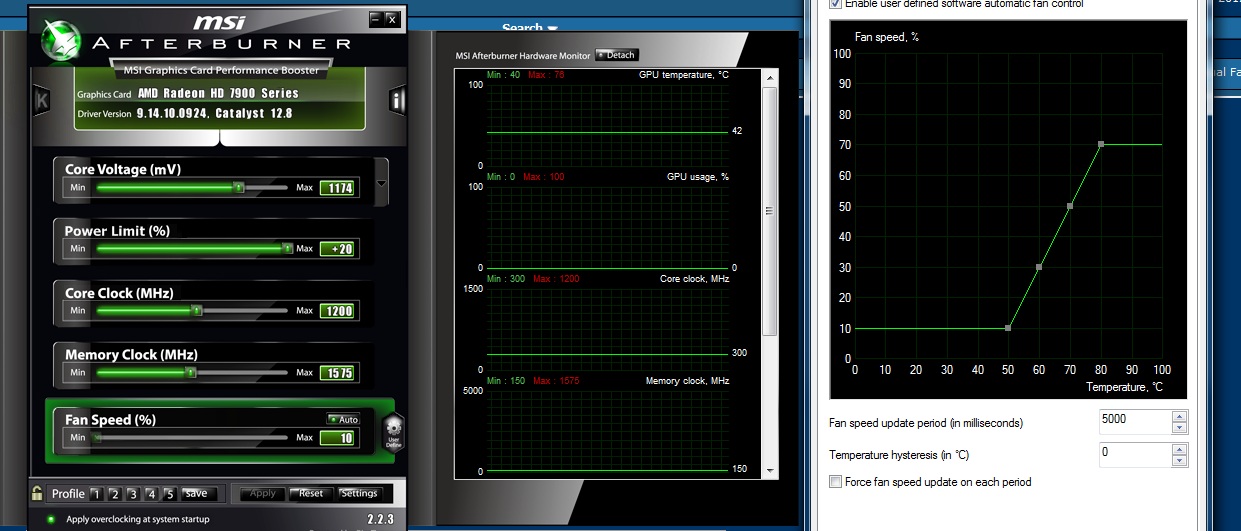Open Afterburner Settings
1241x531 pixels.
point(359,494)
